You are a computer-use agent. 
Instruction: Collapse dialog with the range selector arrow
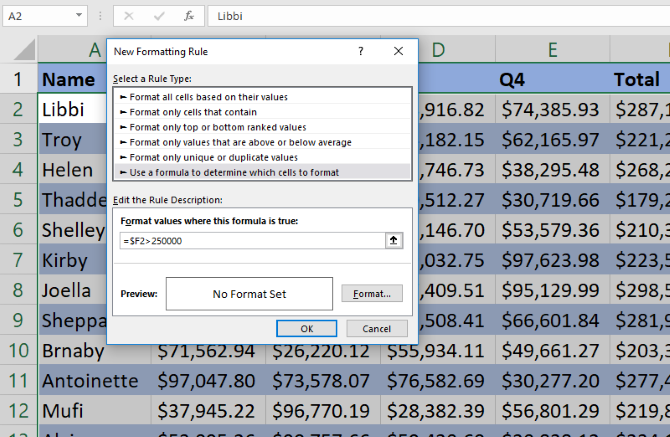tap(394, 240)
